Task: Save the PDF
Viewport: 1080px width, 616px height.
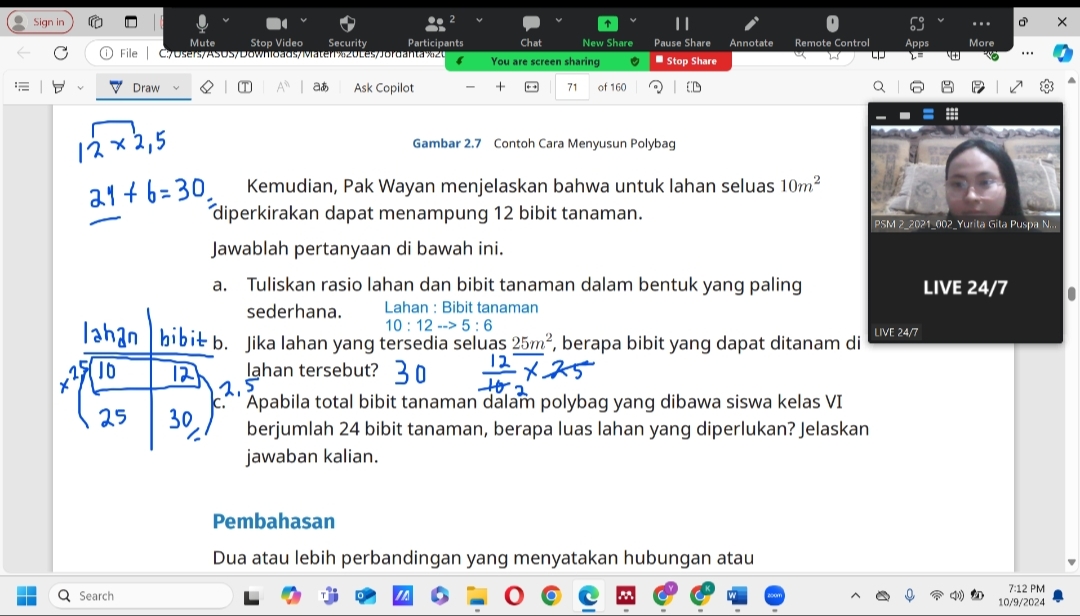Action: coord(948,87)
